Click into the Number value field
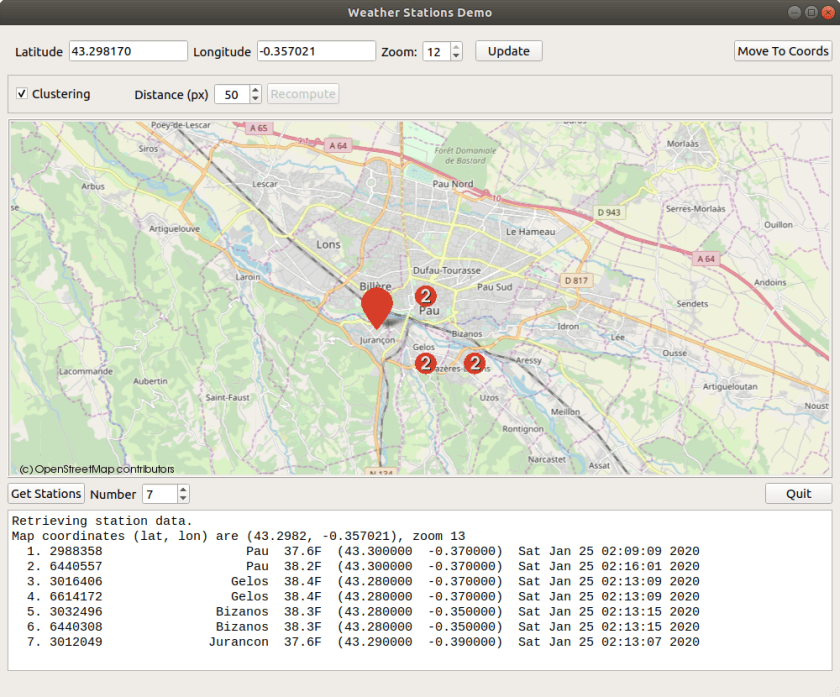 pyautogui.click(x=160, y=493)
